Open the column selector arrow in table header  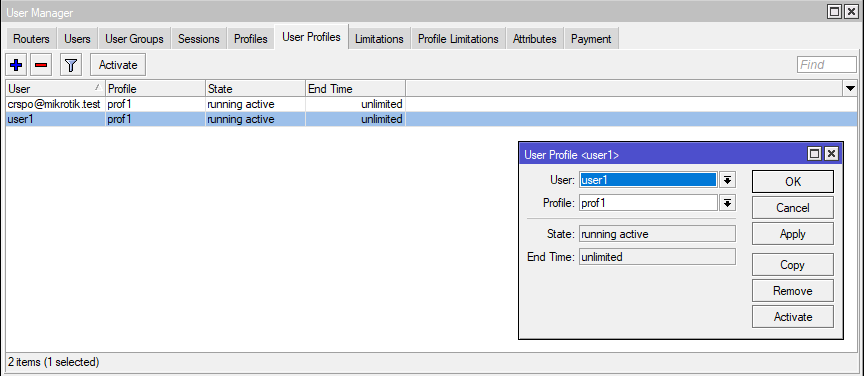point(850,88)
